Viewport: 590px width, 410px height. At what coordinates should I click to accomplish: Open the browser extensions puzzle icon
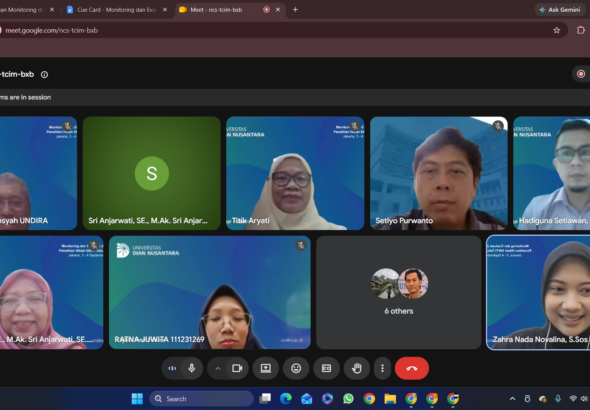coord(581,30)
